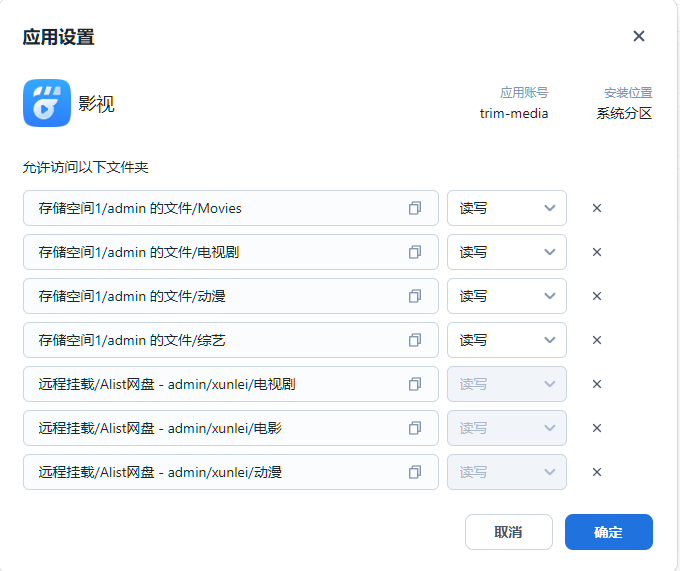Click the 存储空间1/admin 的文件/Movies path field
Screen dimensions: 680x571
pos(231,208)
